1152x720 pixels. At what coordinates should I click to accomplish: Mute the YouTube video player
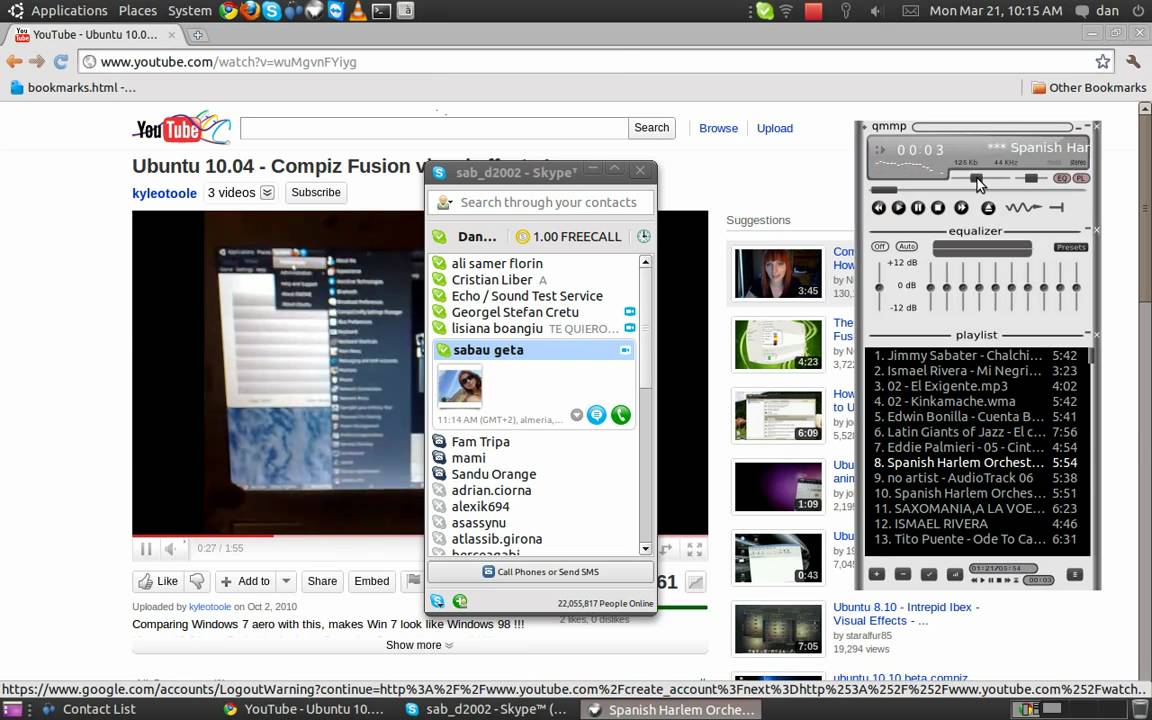170,549
